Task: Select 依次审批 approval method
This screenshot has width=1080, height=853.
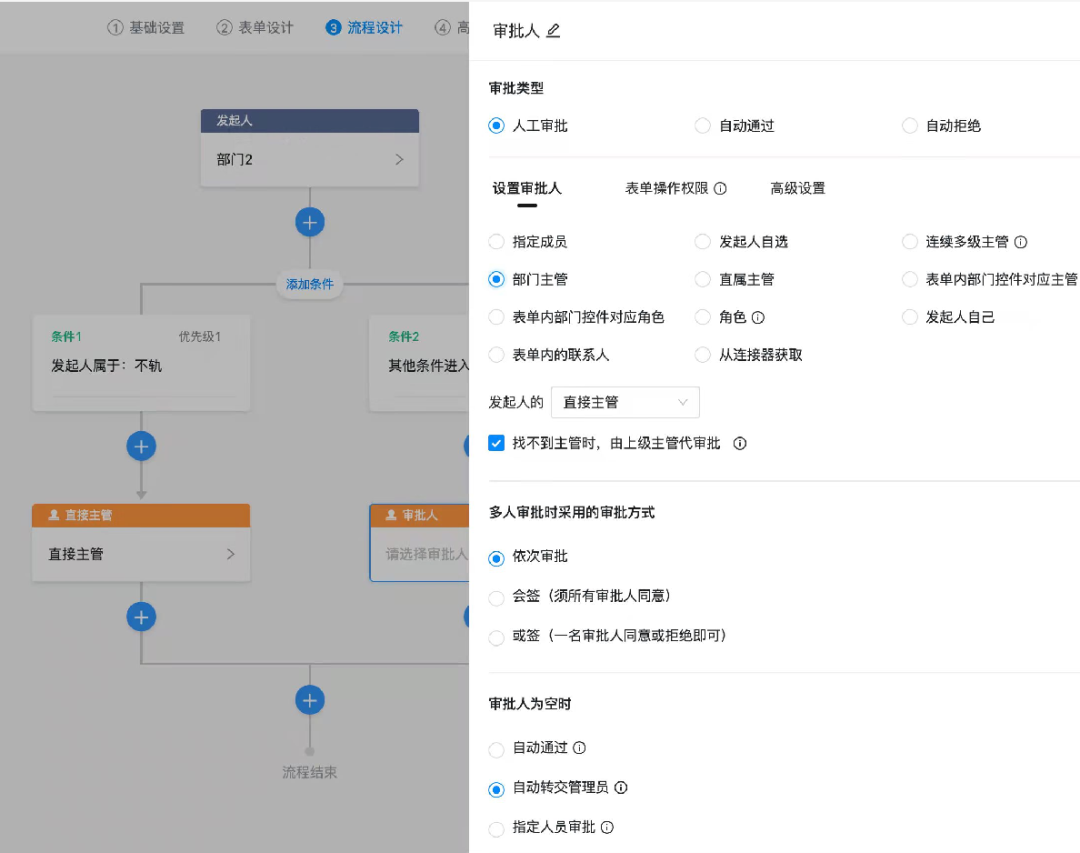Action: [496, 558]
